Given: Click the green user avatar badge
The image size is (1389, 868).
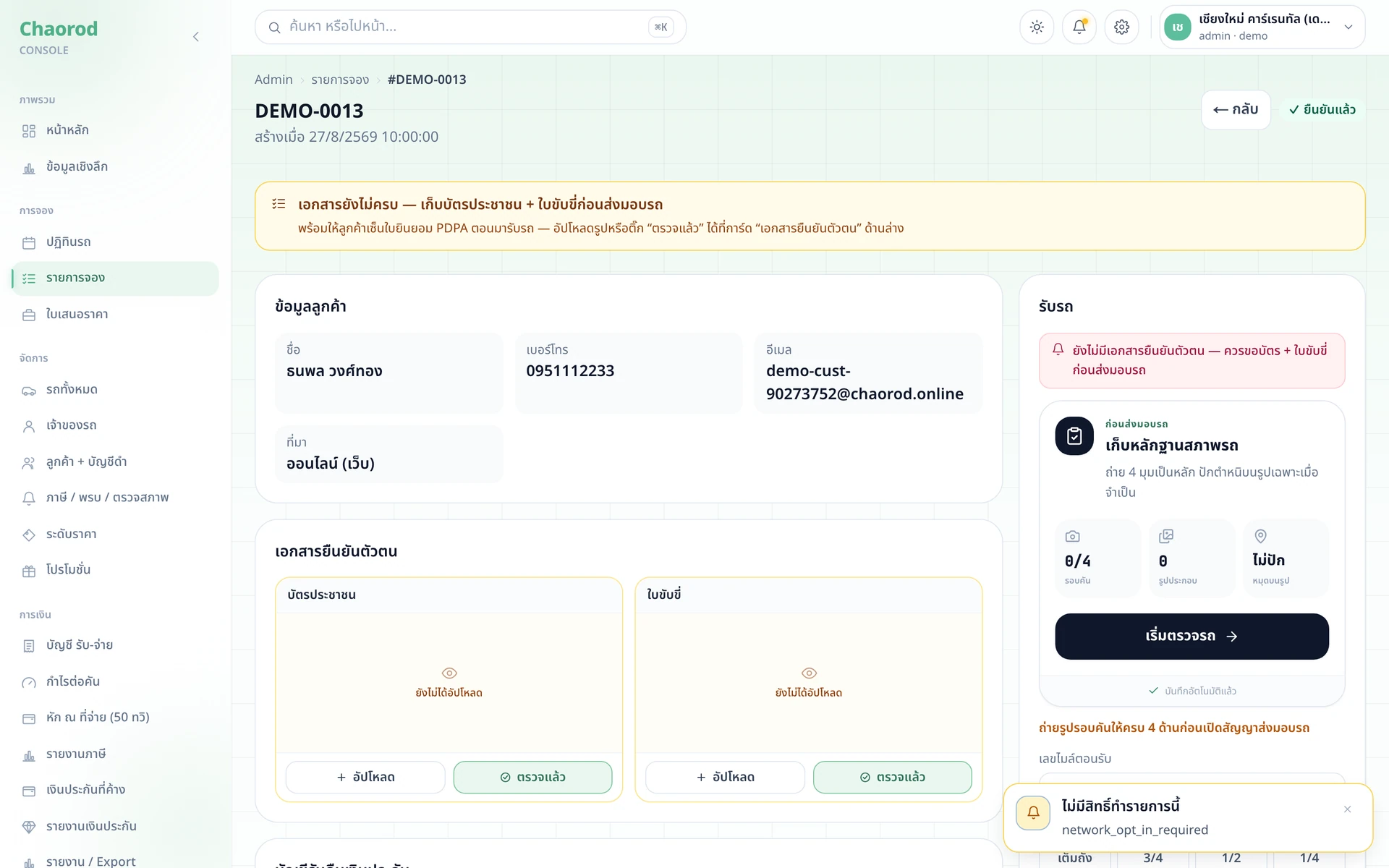Looking at the screenshot, I should [x=1178, y=27].
